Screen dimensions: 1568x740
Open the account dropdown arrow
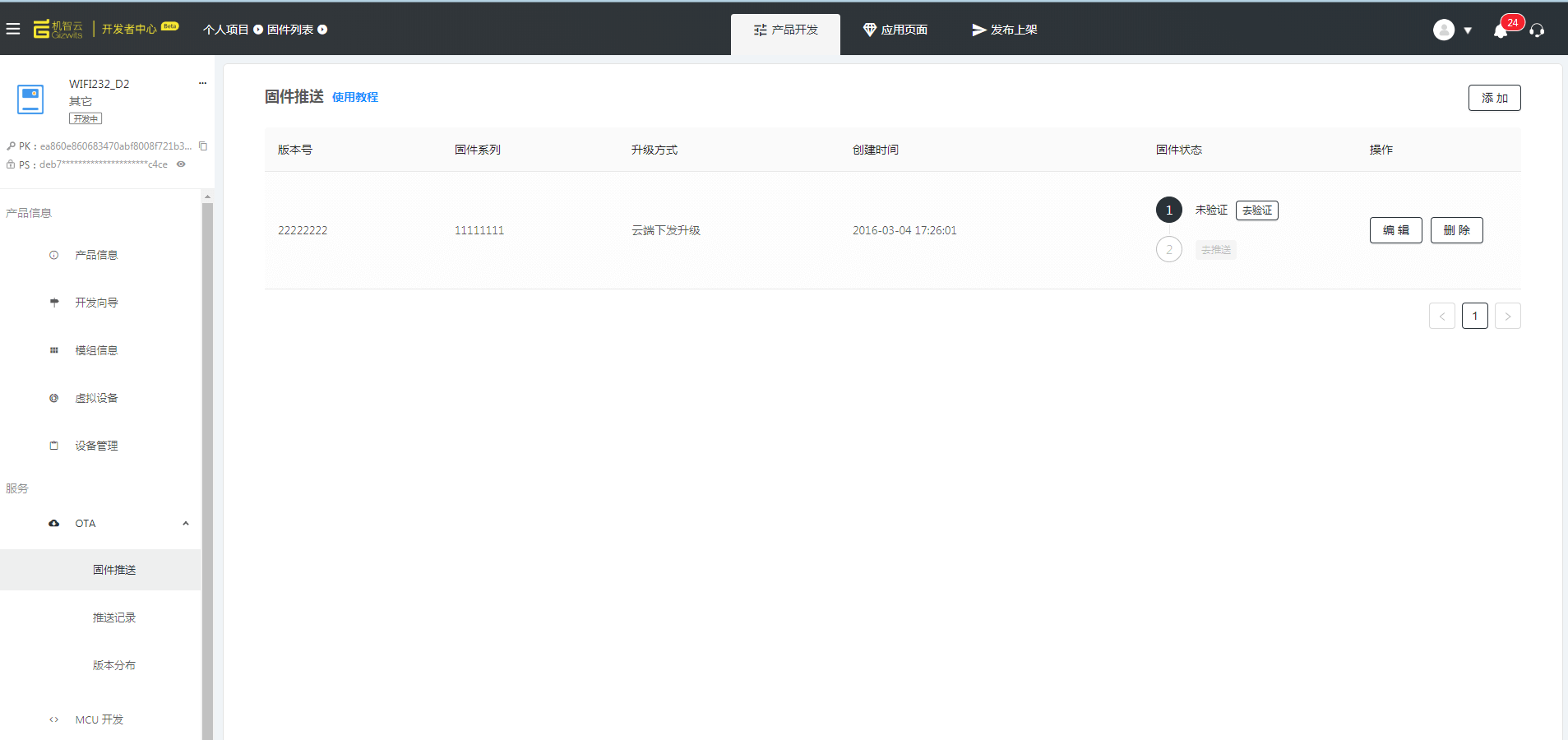[1468, 30]
